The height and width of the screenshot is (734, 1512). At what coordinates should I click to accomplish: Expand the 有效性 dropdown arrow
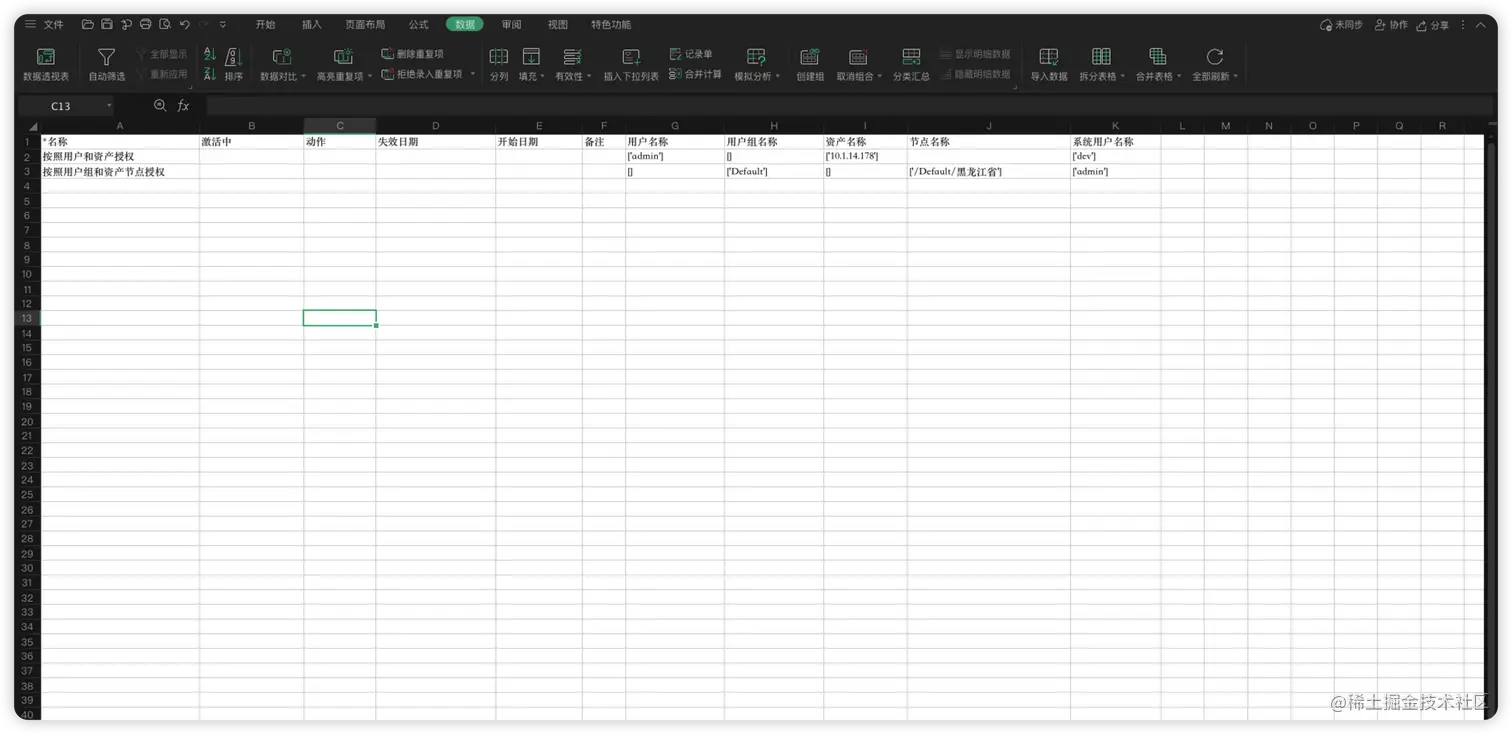pyautogui.click(x=589, y=77)
